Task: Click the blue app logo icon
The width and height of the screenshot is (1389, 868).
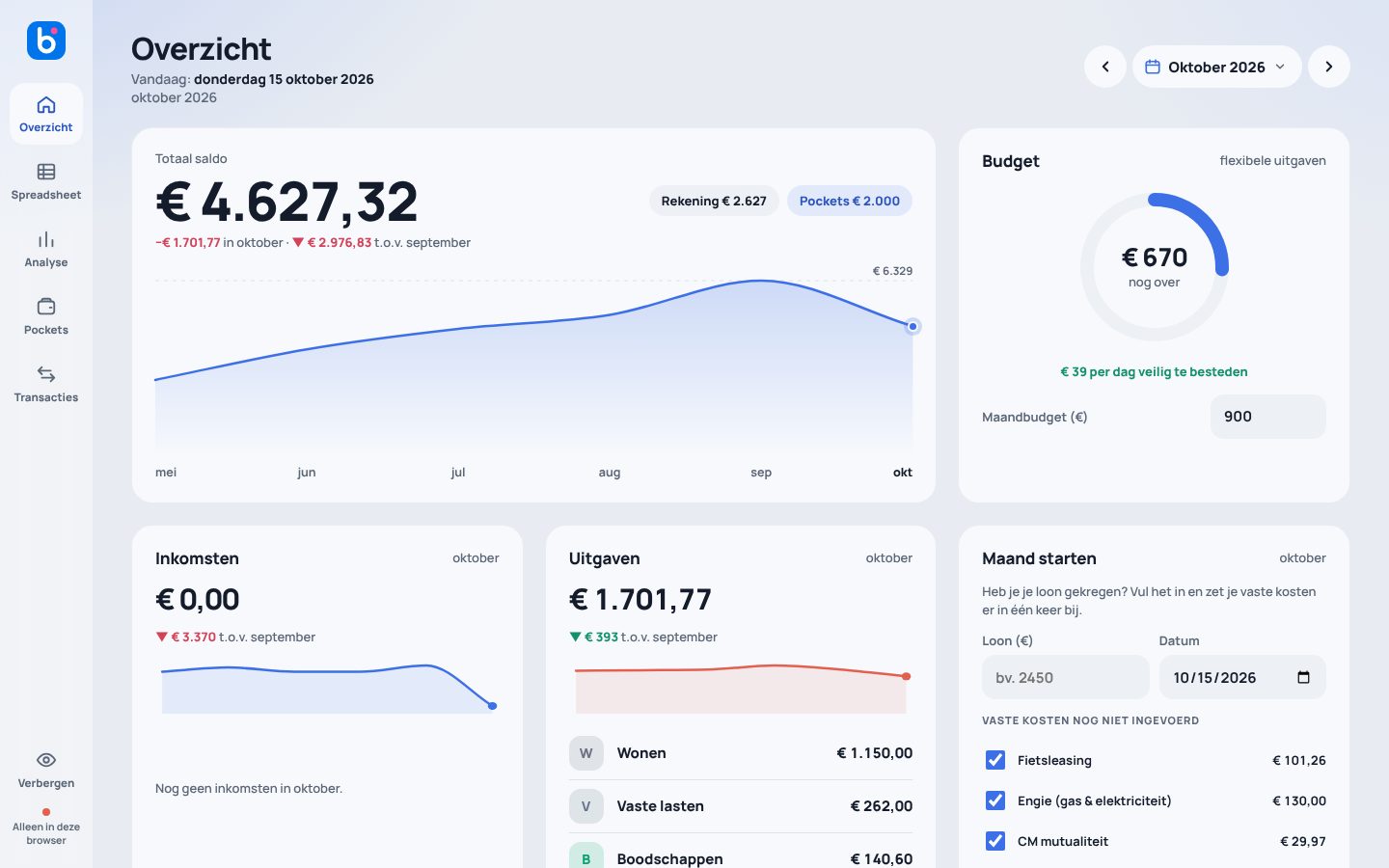Action: pyautogui.click(x=46, y=41)
